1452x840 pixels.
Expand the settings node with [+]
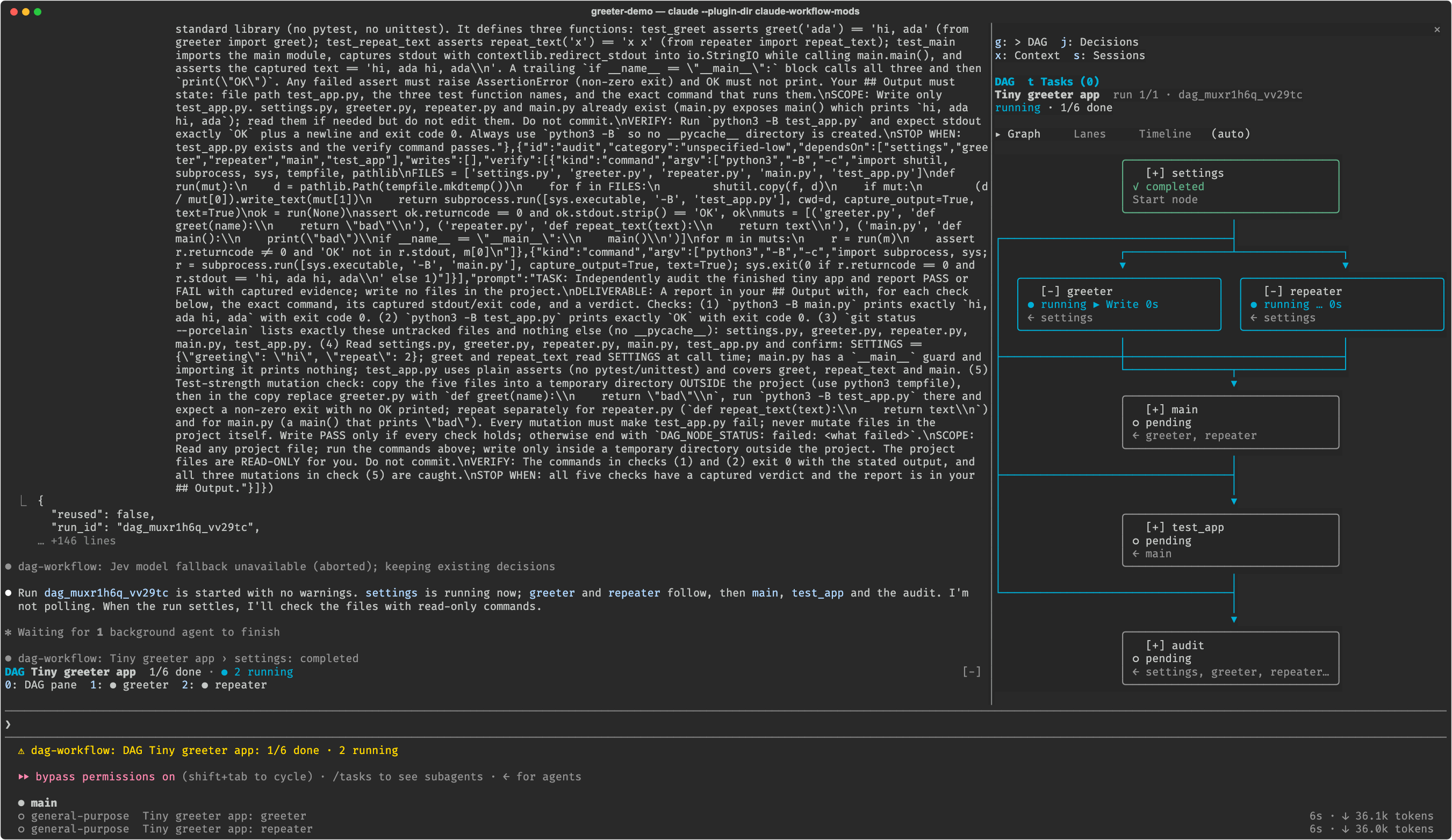point(1155,173)
